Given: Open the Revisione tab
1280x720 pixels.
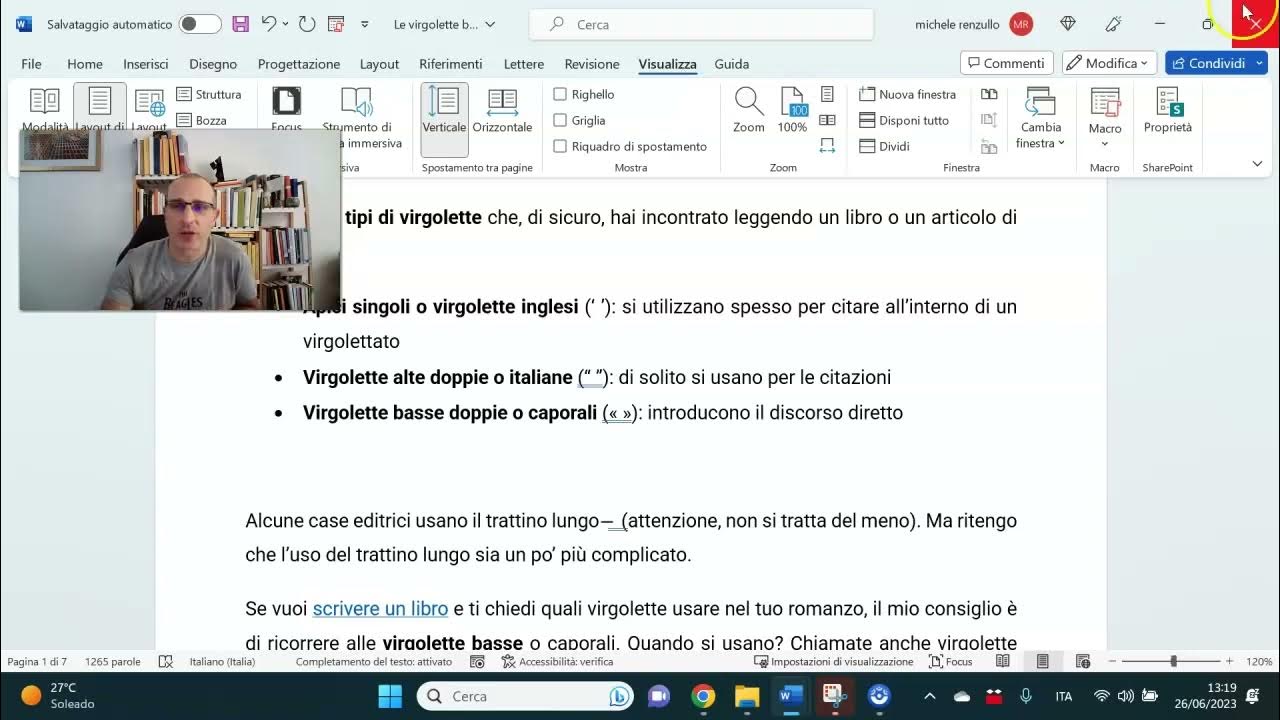Looking at the screenshot, I should (592, 64).
